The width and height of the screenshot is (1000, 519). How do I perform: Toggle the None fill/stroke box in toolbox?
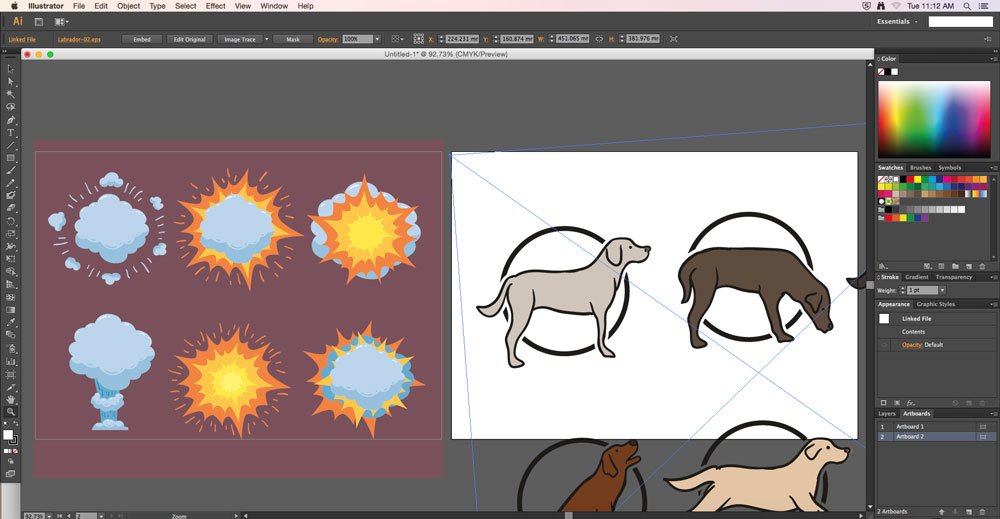(x=15, y=451)
